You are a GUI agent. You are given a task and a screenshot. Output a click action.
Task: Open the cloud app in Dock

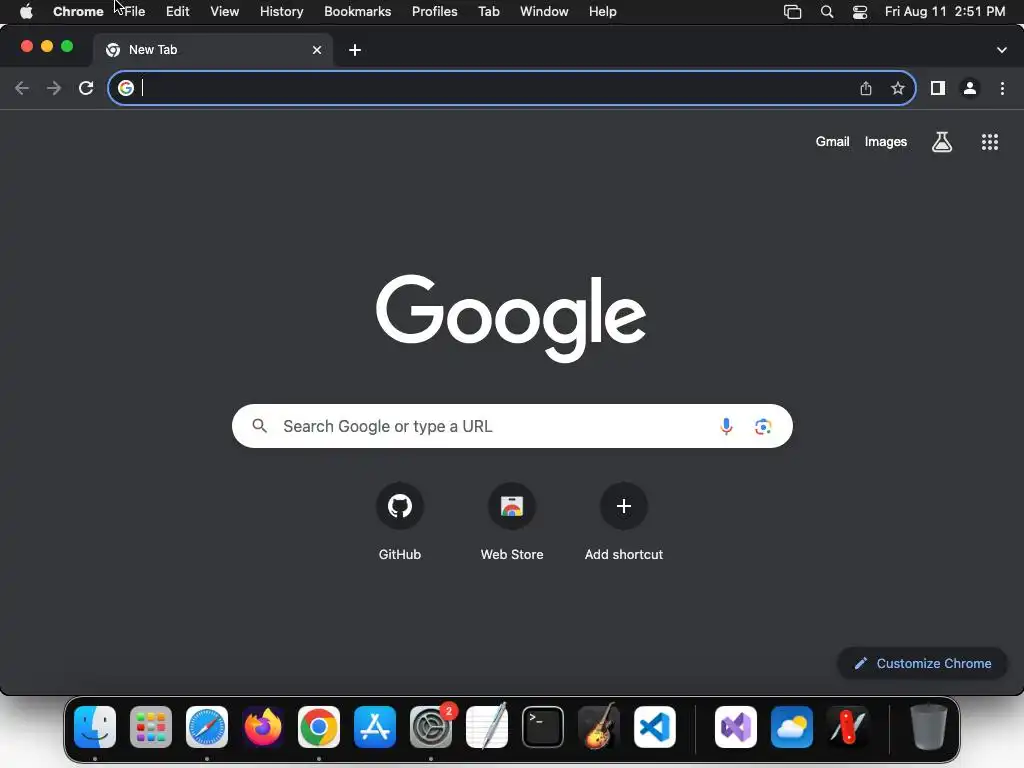pyautogui.click(x=792, y=727)
